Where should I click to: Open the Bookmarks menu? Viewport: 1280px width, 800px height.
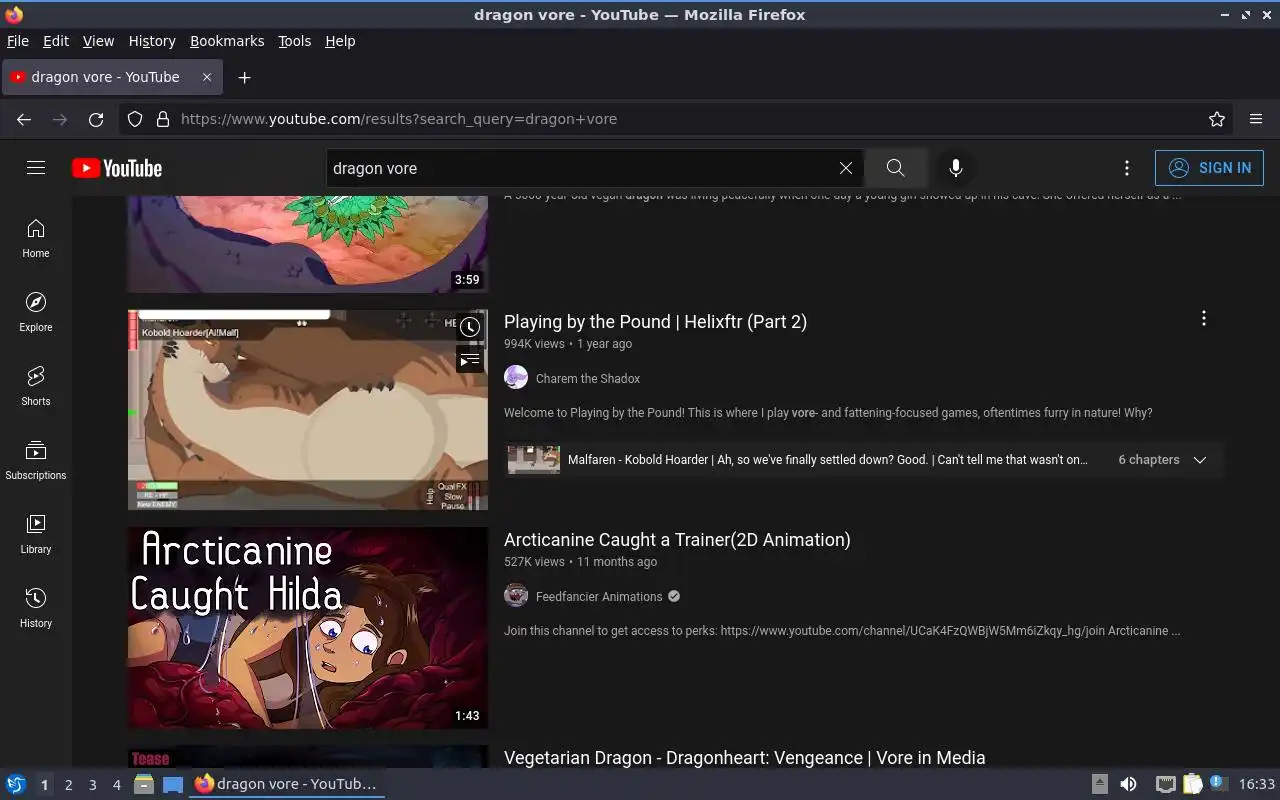[227, 41]
